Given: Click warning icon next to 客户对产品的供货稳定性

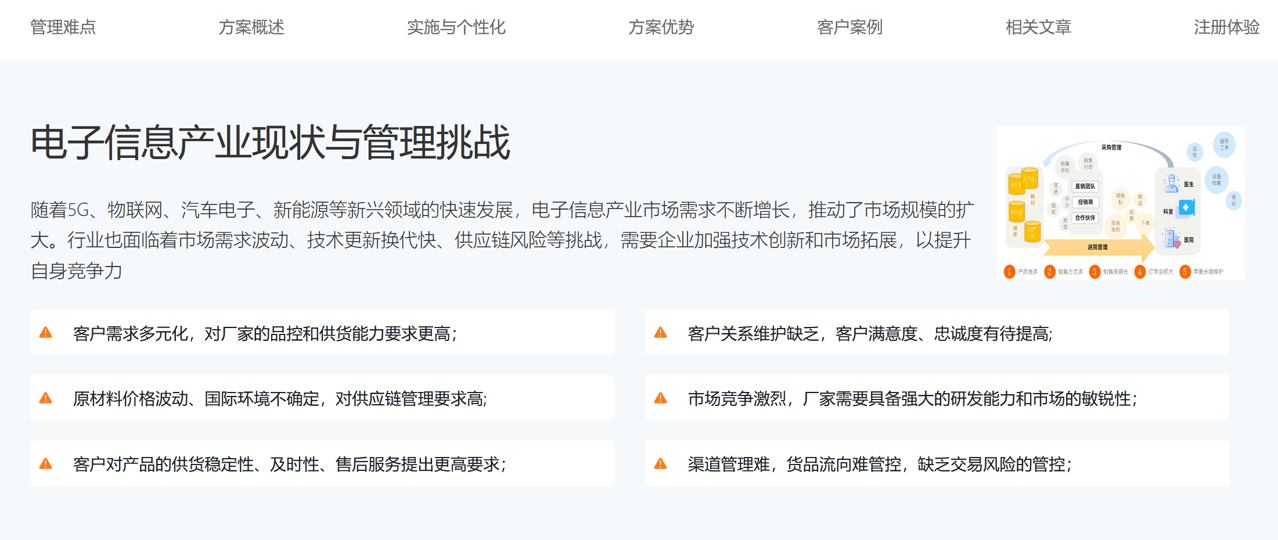Looking at the screenshot, I should tap(46, 464).
